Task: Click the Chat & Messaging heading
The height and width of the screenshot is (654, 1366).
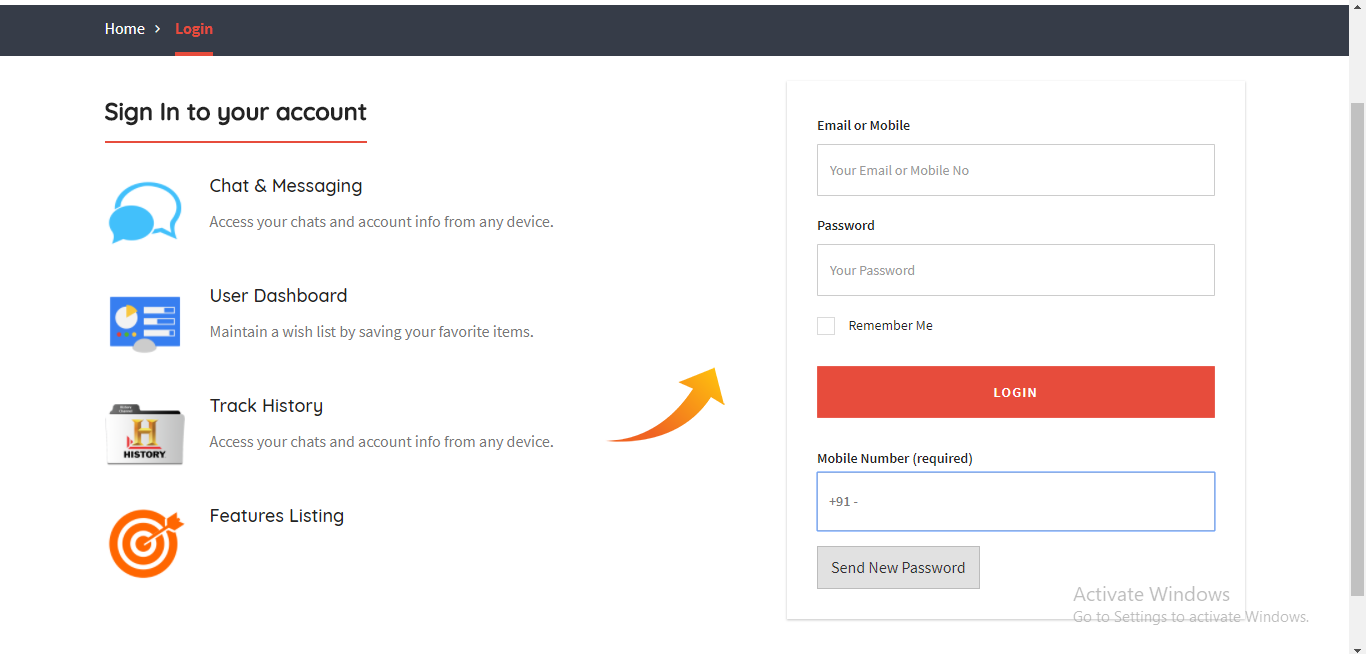Action: point(286,186)
